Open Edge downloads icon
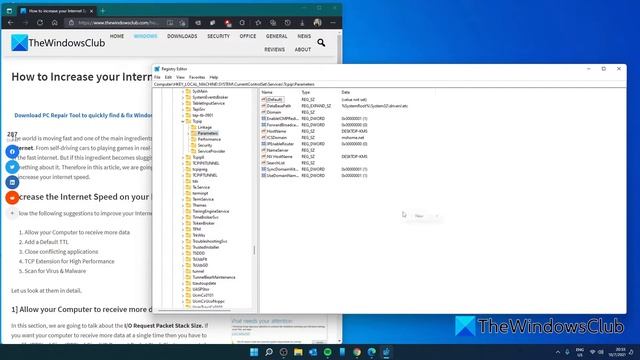640x360 pixels. [x=302, y=23]
